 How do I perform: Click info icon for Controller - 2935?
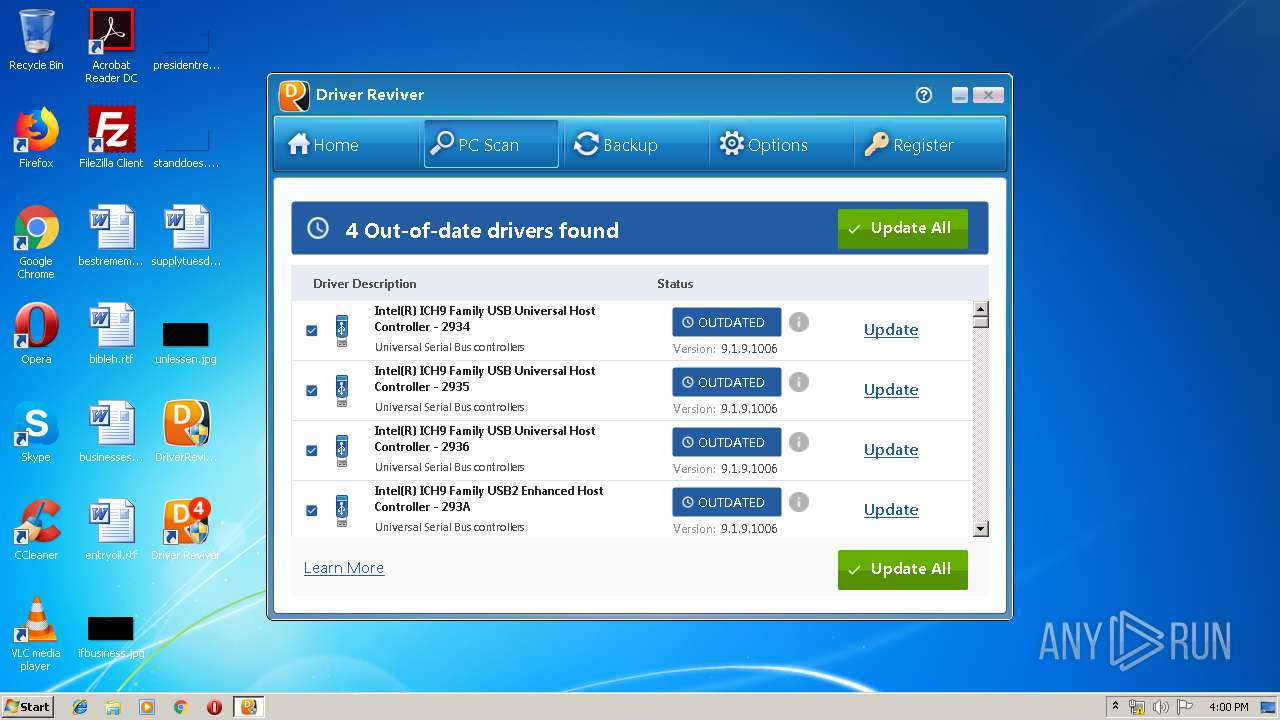tap(798, 382)
